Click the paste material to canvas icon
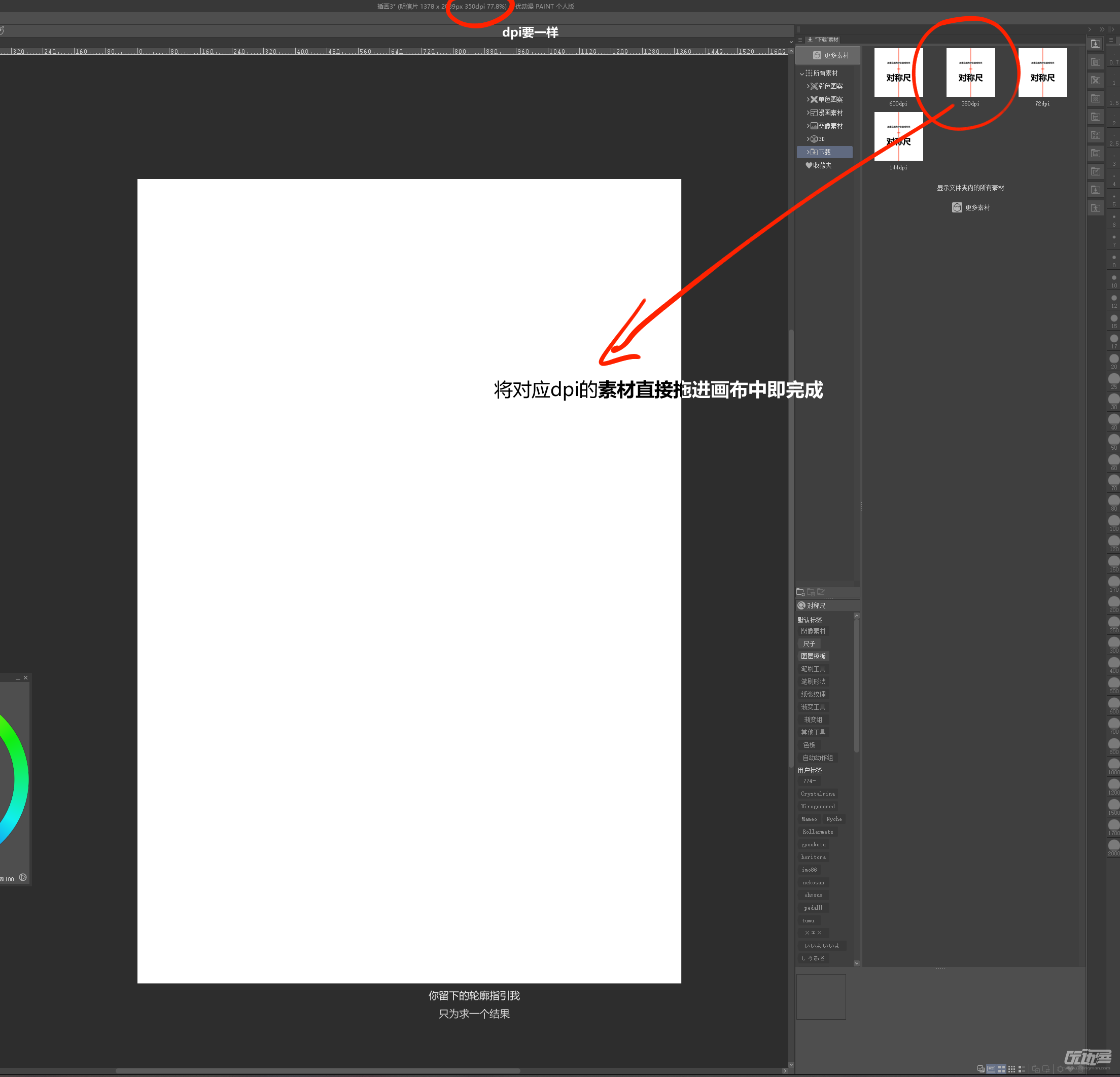 click(1036, 1068)
